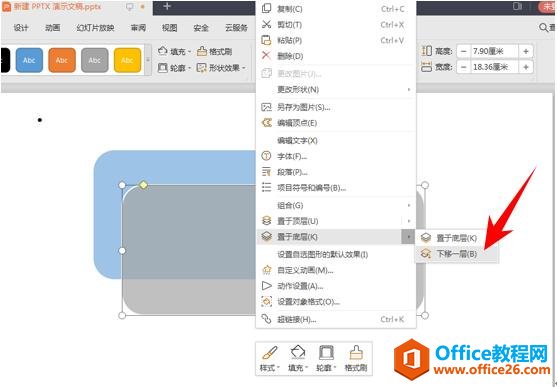The height and width of the screenshot is (387, 557).
Task: Increase the 高度 height with plus button
Action: (526, 52)
